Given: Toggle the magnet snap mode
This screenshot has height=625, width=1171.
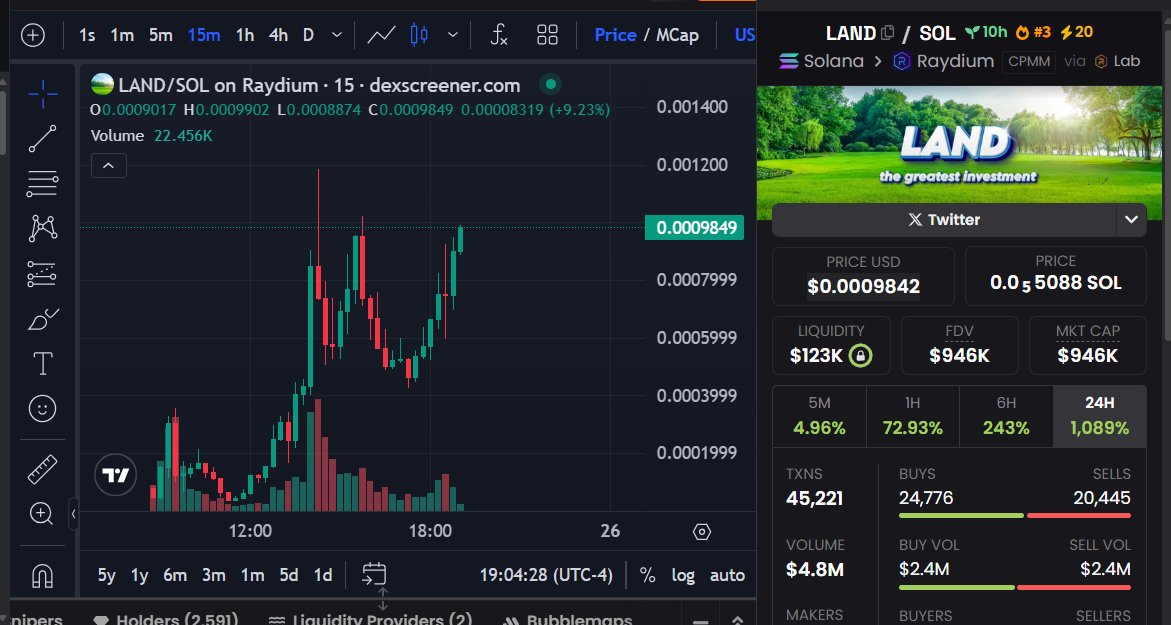Looking at the screenshot, I should tap(43, 575).
